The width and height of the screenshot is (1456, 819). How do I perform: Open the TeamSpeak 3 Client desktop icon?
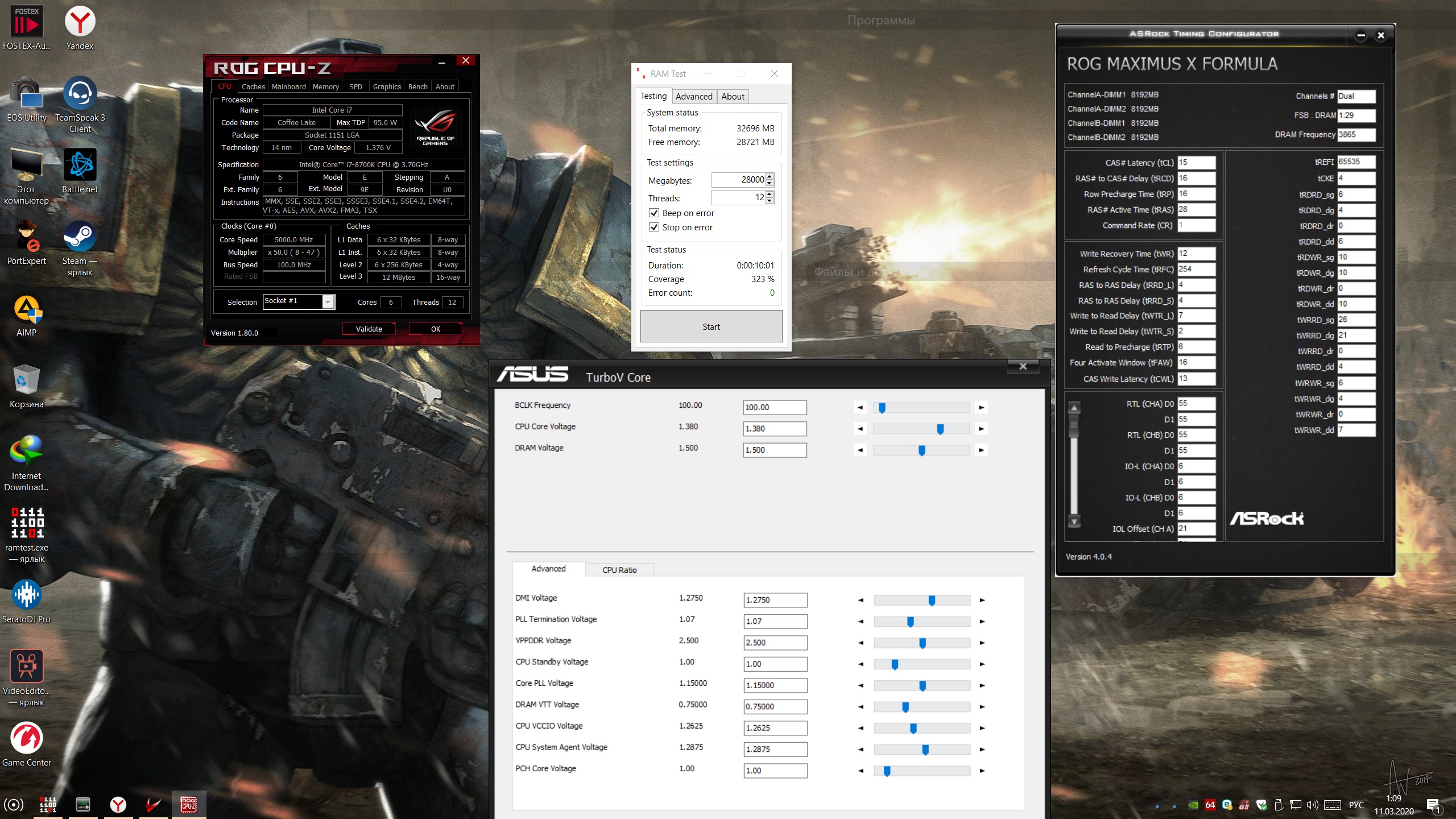[80, 94]
